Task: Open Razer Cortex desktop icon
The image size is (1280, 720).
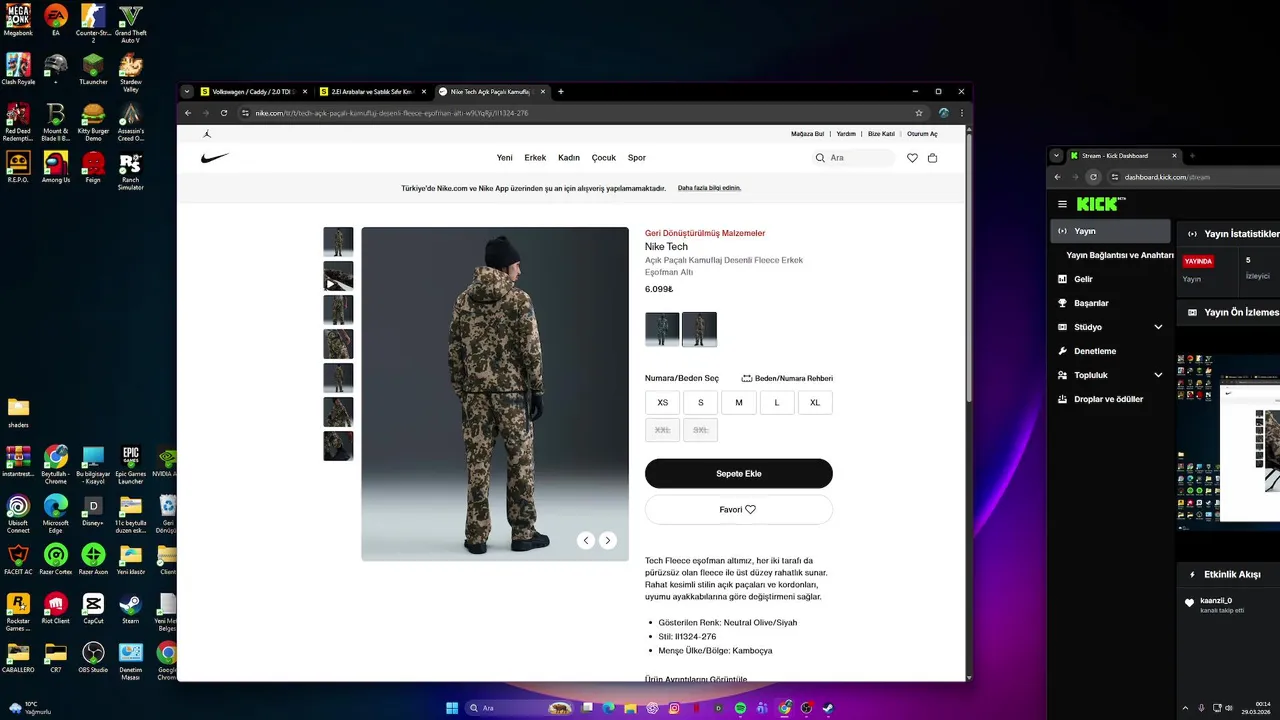Action: click(x=56, y=559)
